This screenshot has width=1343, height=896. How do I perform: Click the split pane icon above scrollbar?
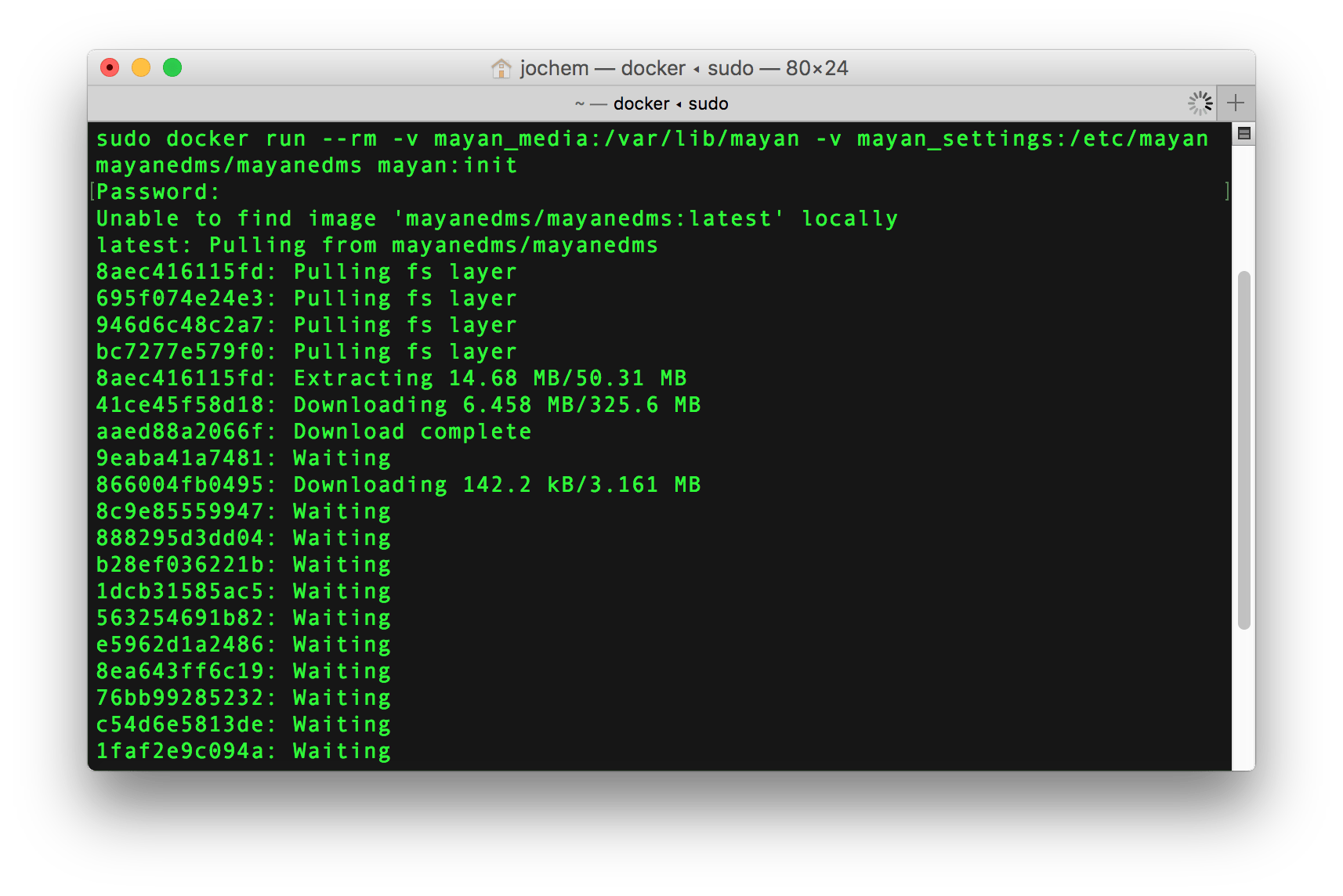[1243, 134]
